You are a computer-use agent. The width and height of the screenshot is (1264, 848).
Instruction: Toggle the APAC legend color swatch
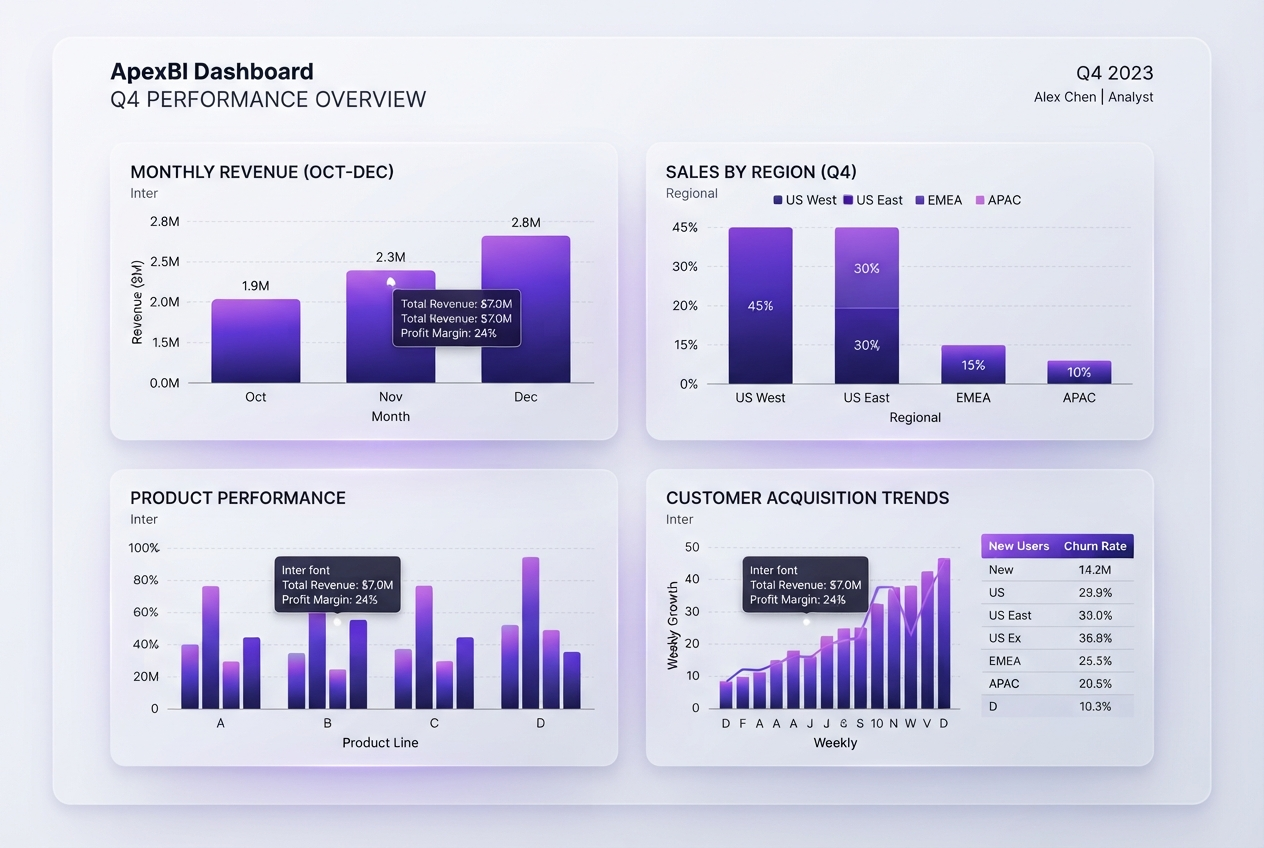click(980, 200)
